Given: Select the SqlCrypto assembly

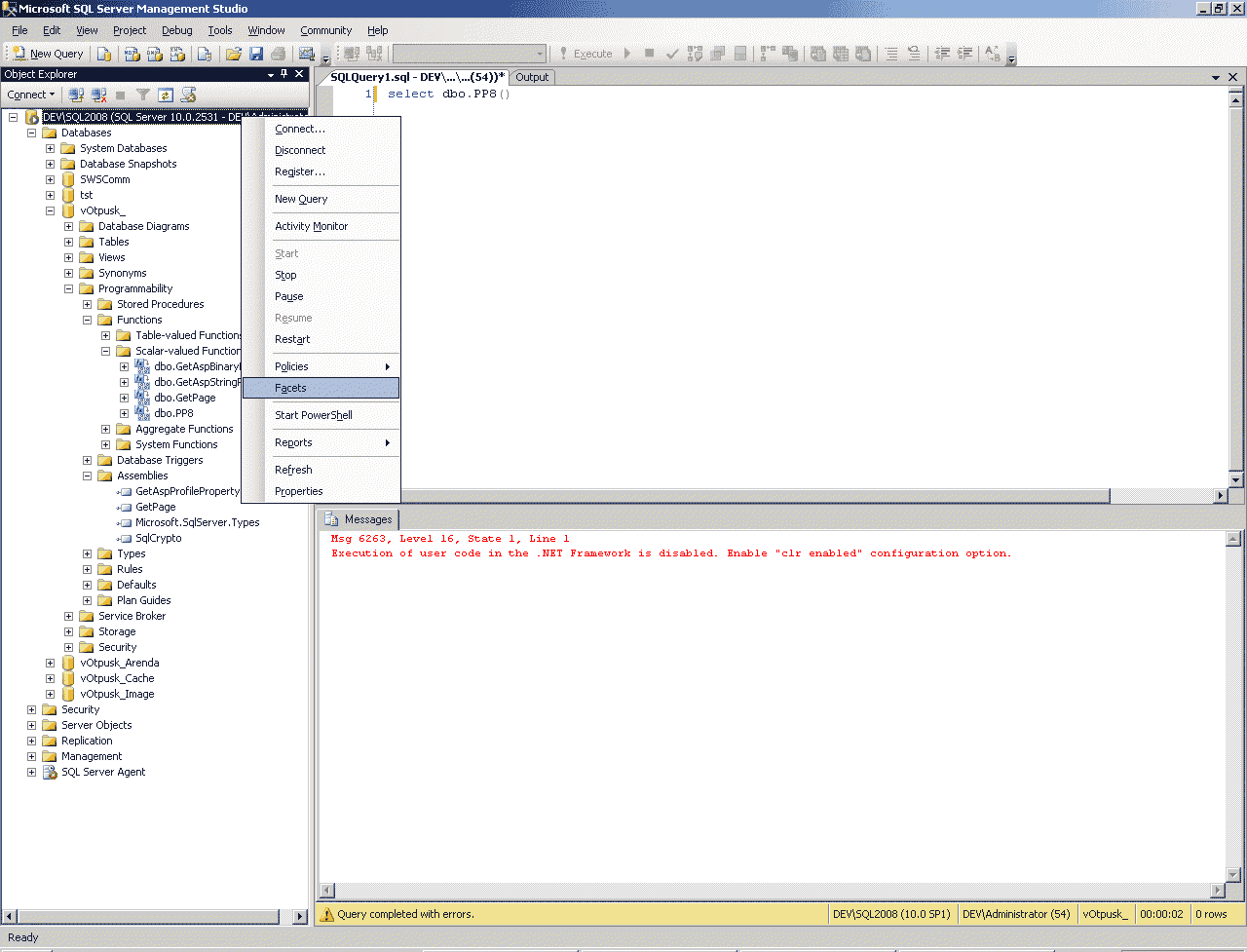Looking at the screenshot, I should click(159, 538).
